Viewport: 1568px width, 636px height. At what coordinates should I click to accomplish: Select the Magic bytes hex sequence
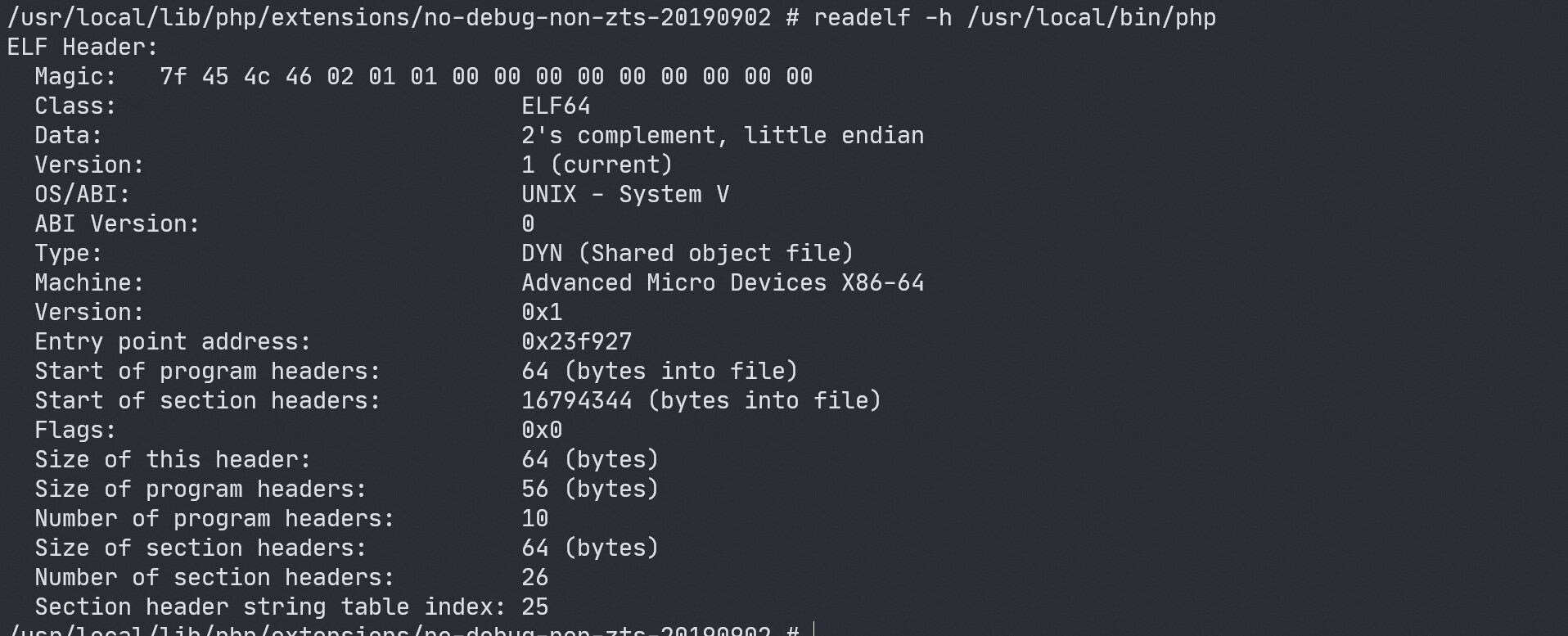click(x=486, y=76)
